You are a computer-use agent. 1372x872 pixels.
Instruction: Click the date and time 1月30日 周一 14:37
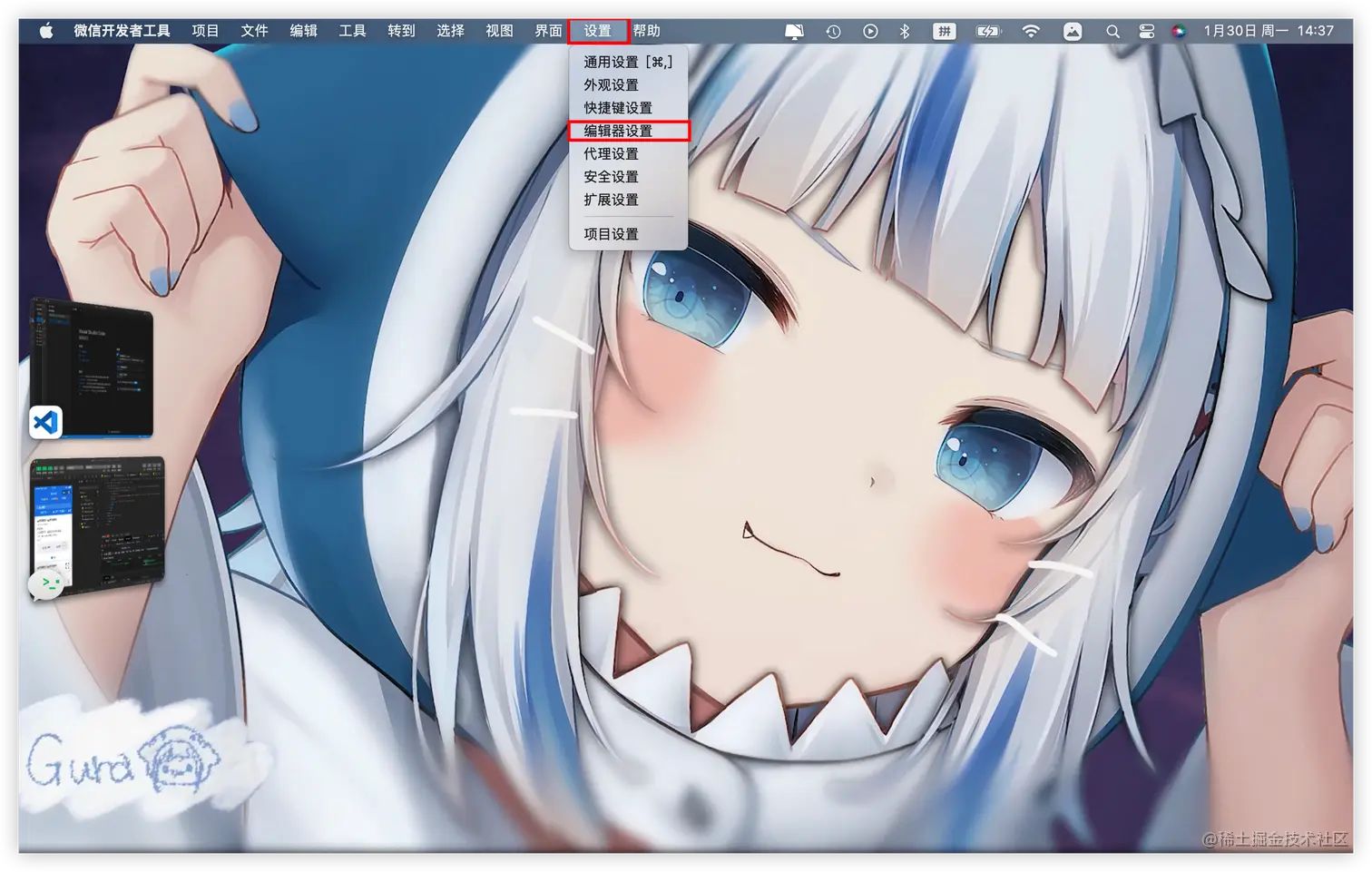pos(1269,31)
